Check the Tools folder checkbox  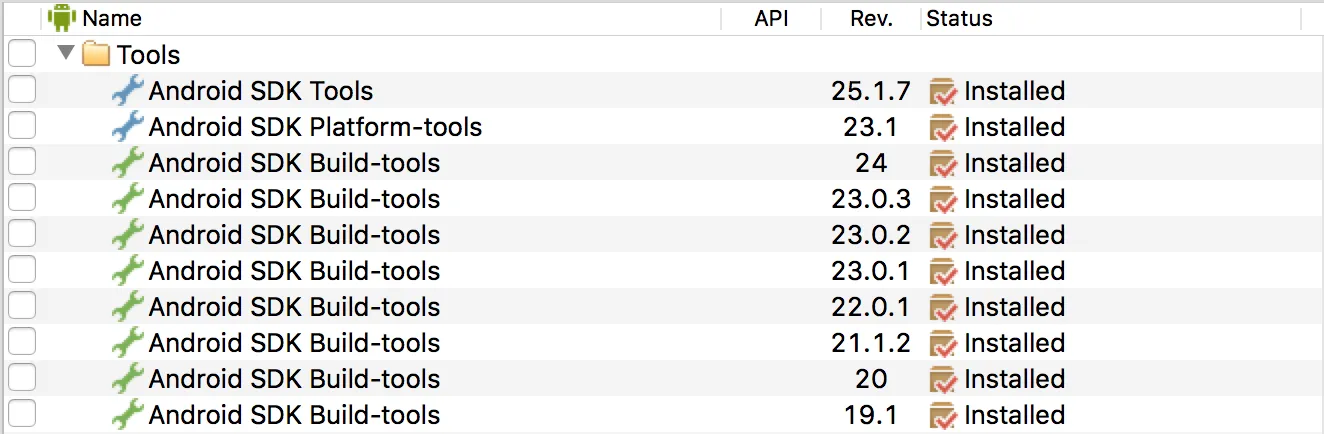pyautogui.click(x=22, y=54)
